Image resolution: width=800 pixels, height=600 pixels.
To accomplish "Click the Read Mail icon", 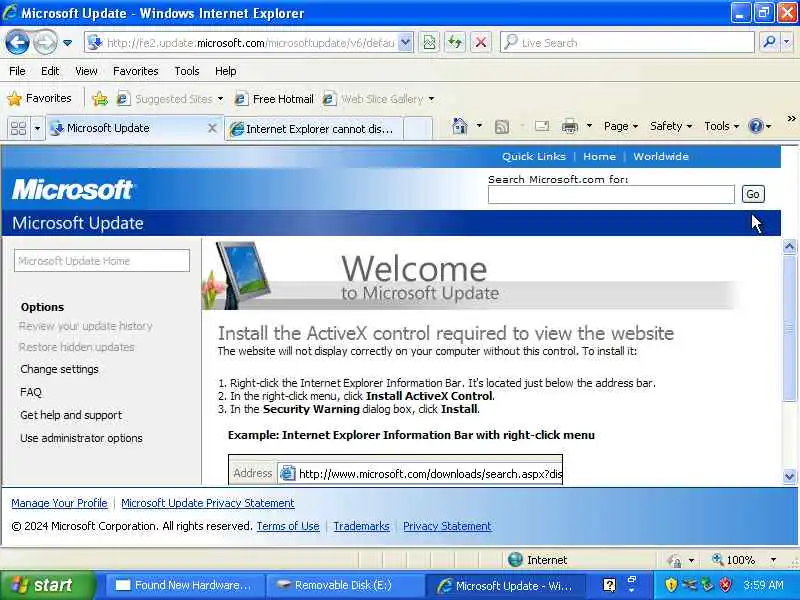I will point(542,126).
